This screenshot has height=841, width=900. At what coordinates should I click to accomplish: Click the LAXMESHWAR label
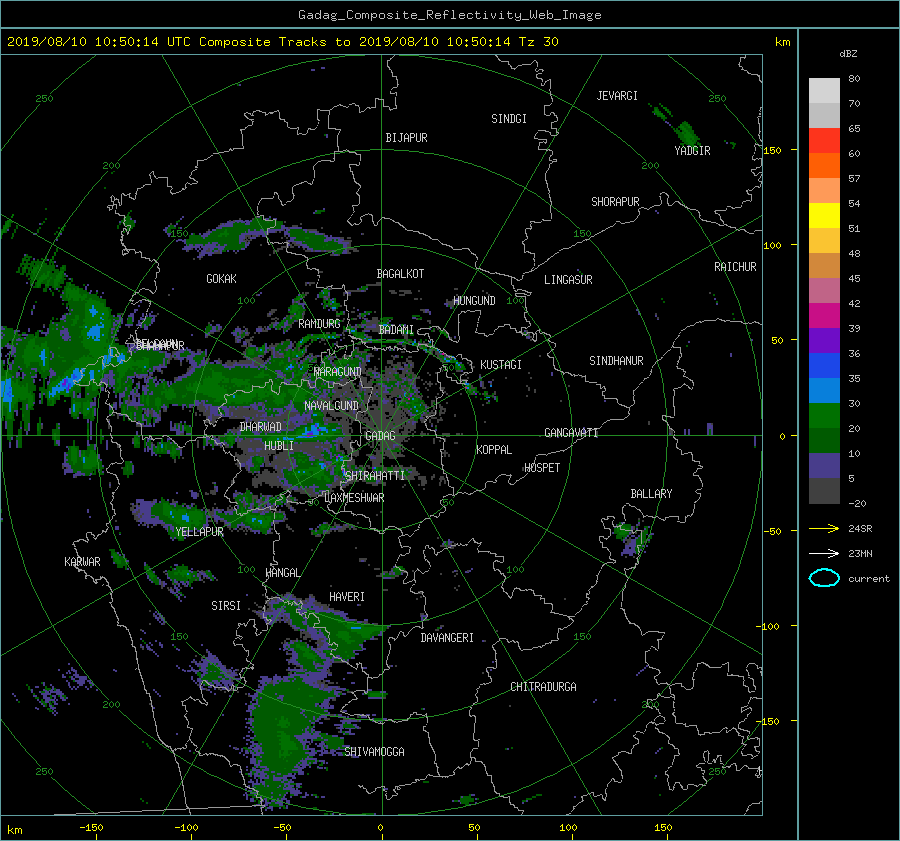[354, 498]
